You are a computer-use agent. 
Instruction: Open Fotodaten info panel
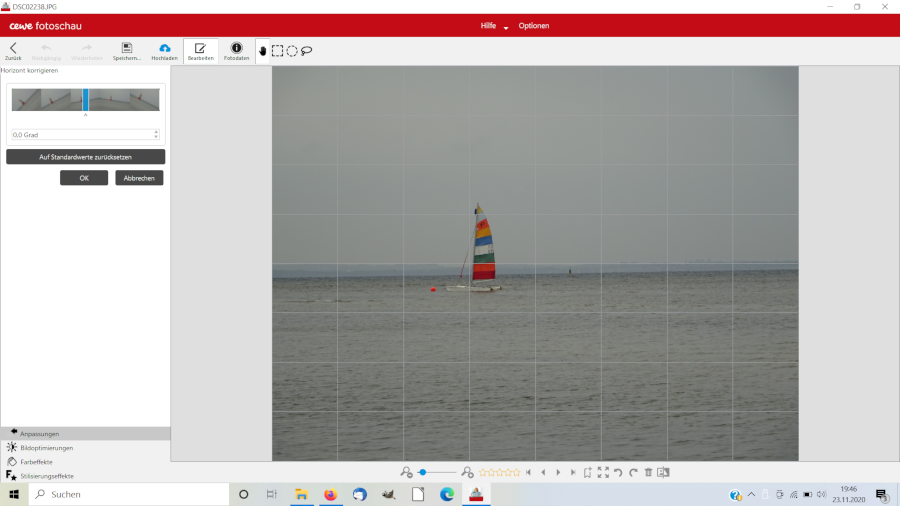point(236,50)
